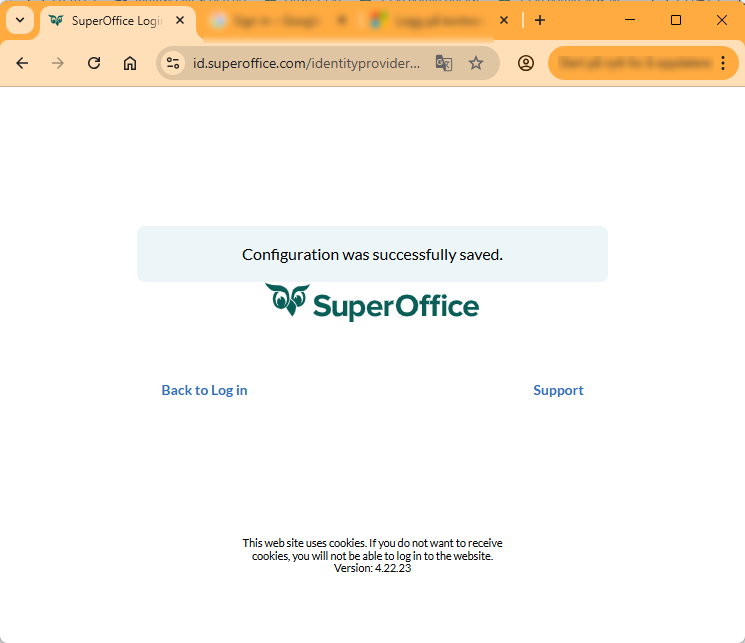Open the translate this page icon
This screenshot has height=643, width=745.
(x=444, y=63)
